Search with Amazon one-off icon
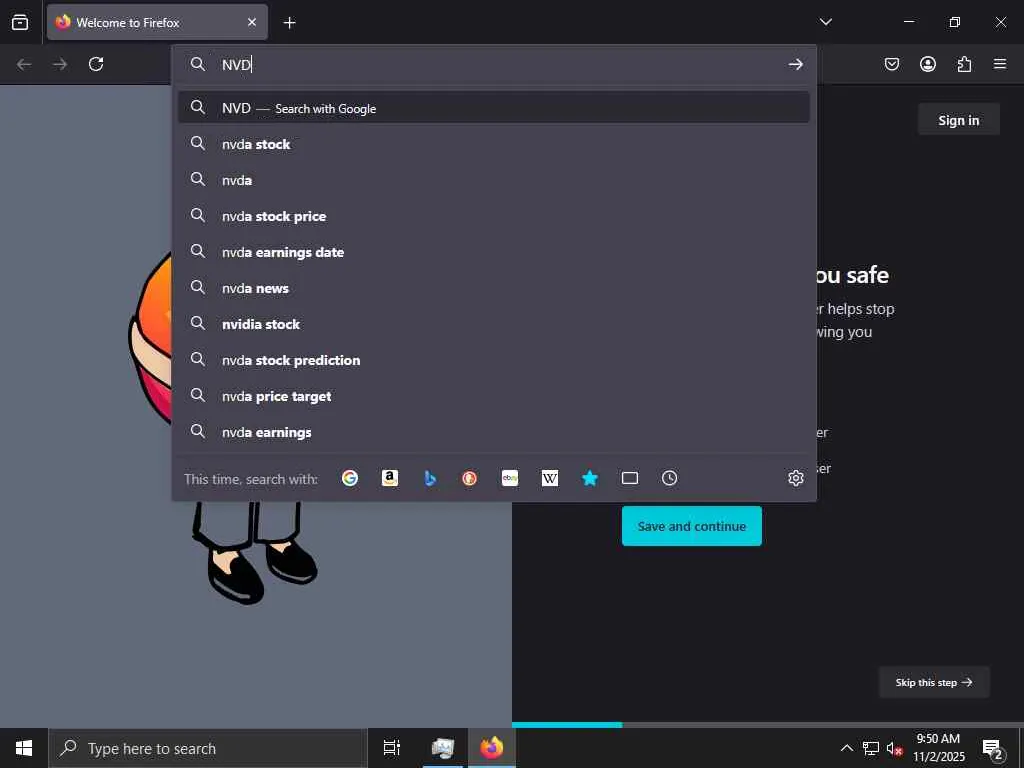This screenshot has height=768, width=1024. tap(390, 478)
